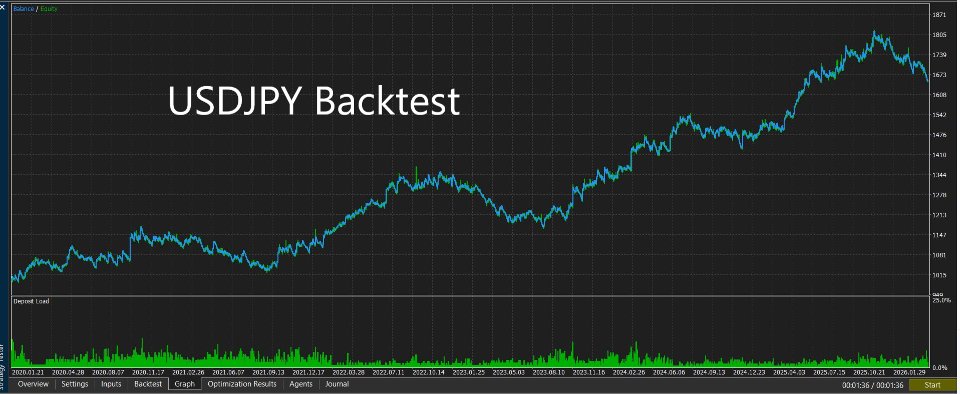
Task: Click the 2024.06.06 date label
Action: (x=670, y=371)
